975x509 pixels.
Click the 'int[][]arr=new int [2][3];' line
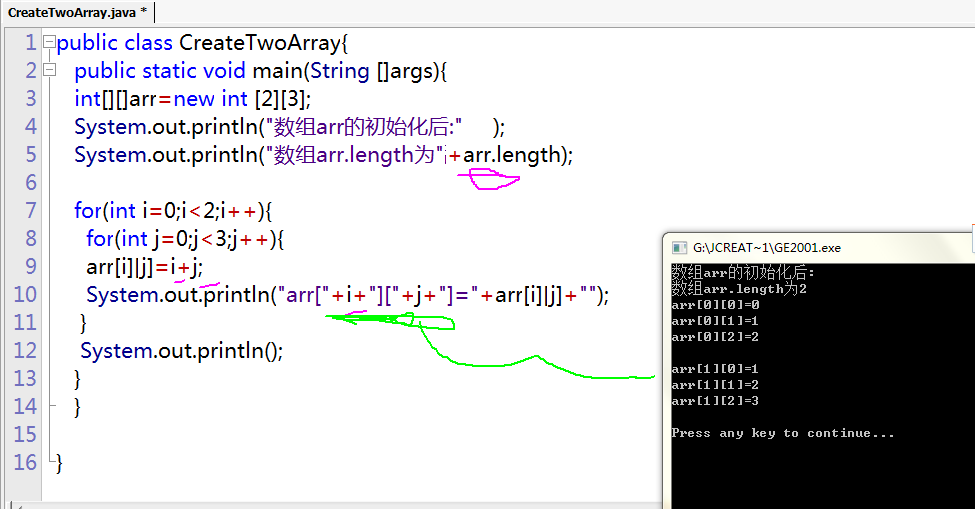[x=193, y=99]
